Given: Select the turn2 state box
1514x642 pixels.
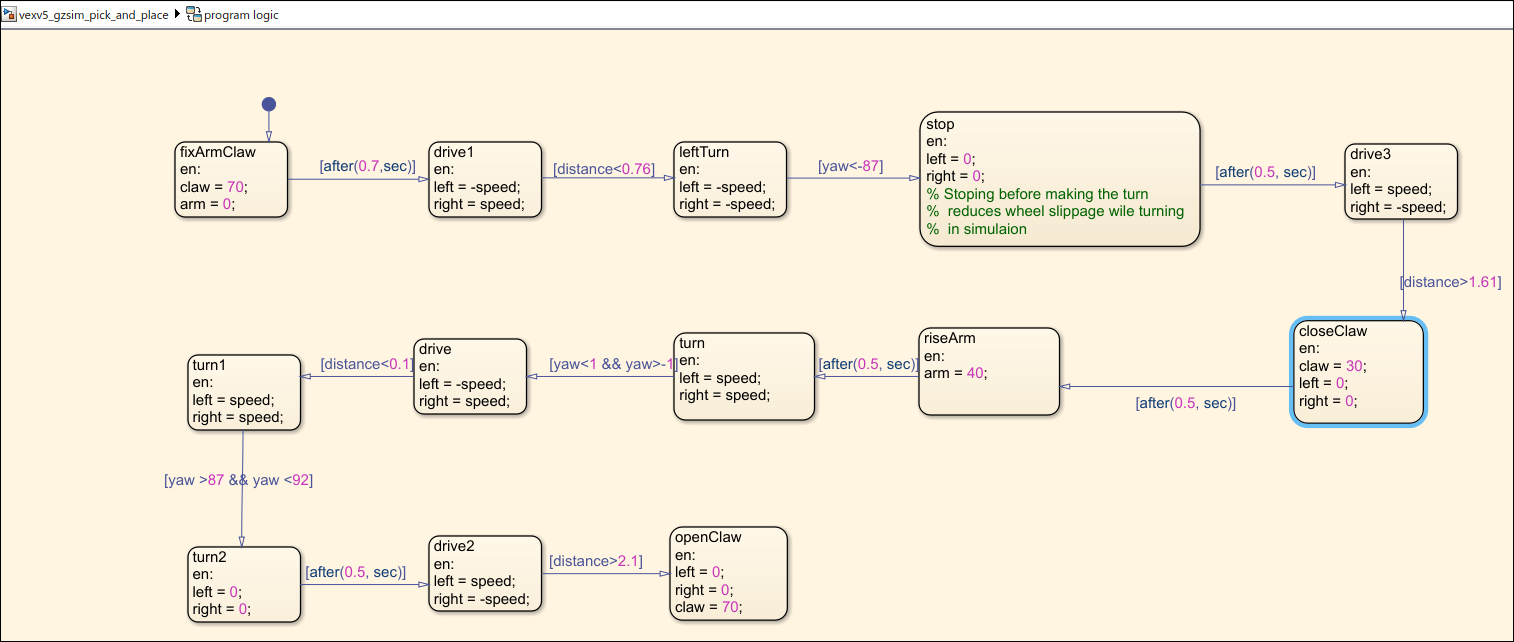Looking at the screenshot, I should click(x=243, y=584).
